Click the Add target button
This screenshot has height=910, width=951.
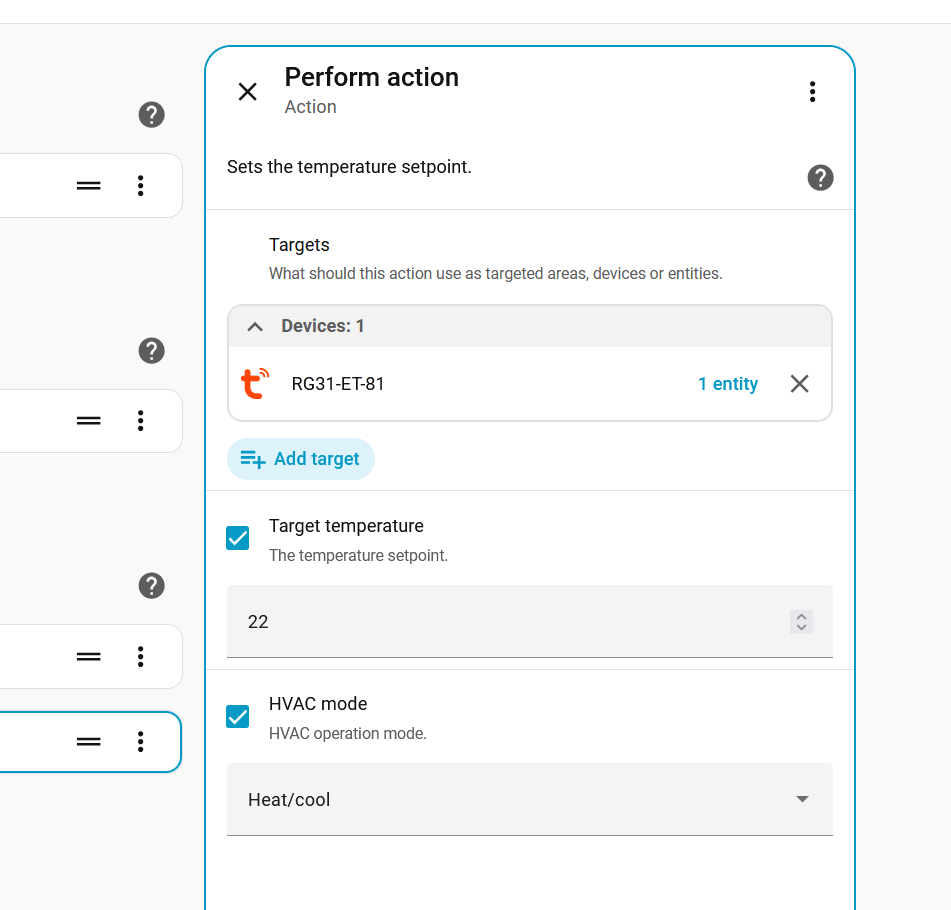[301, 459]
